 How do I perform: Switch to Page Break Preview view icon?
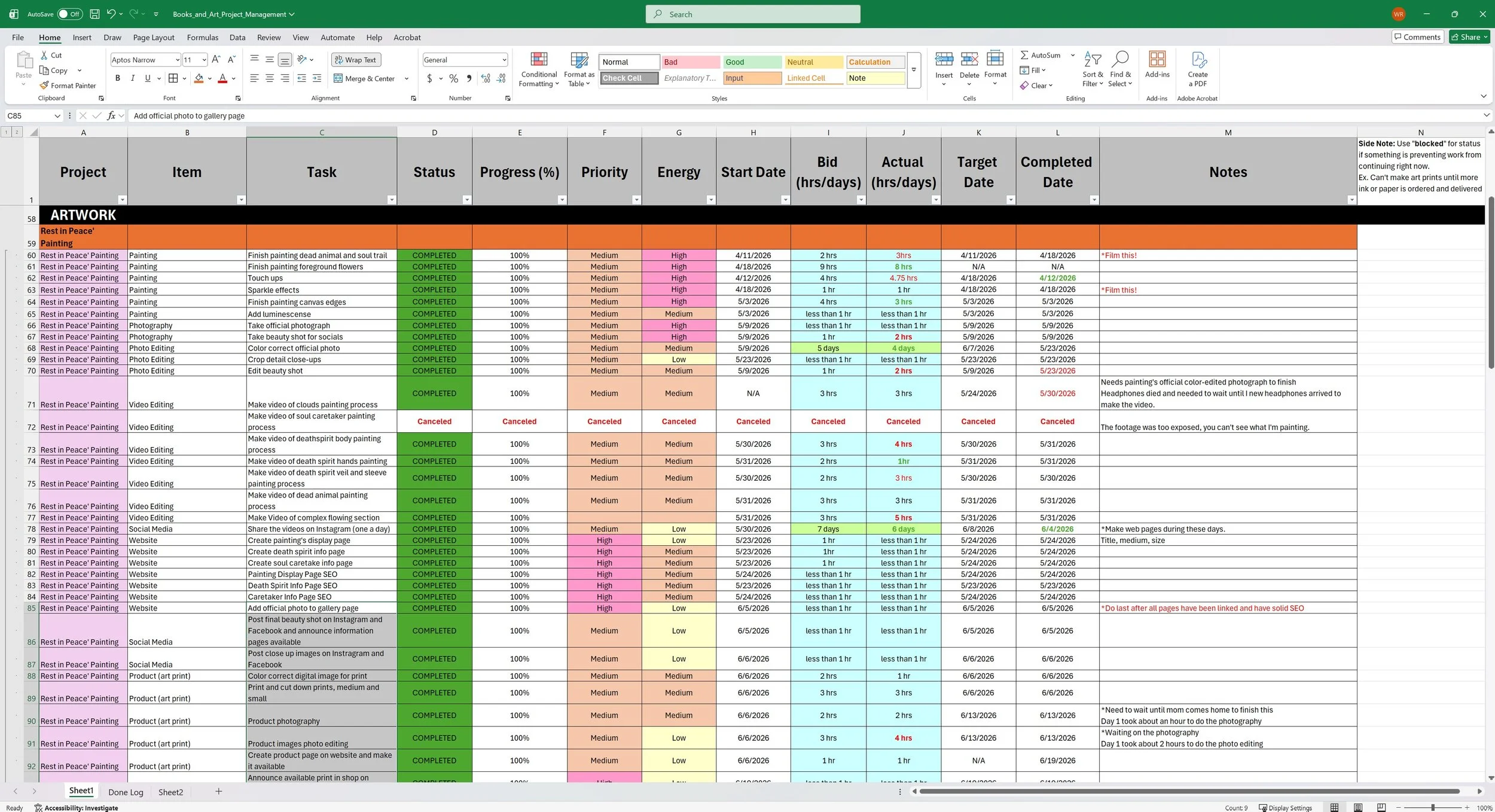tap(1381, 807)
